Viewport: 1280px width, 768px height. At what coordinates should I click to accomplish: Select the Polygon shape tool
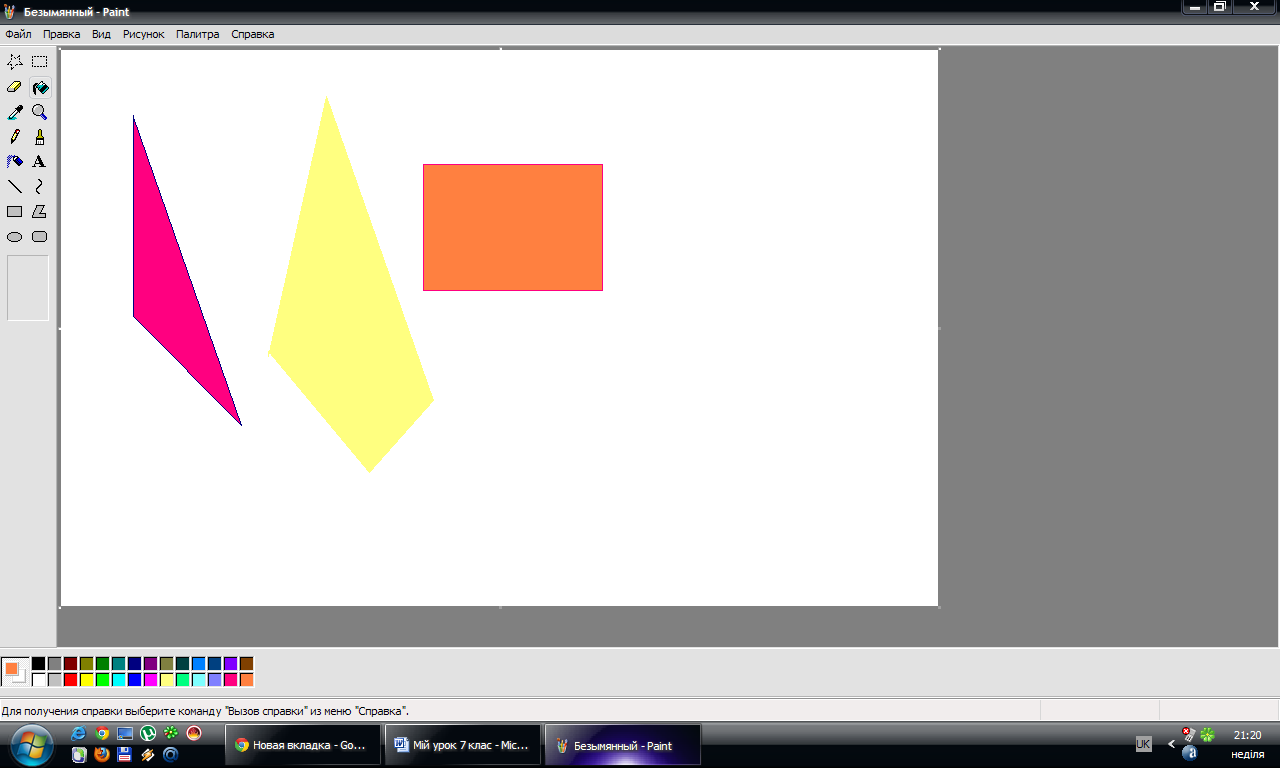point(40,212)
